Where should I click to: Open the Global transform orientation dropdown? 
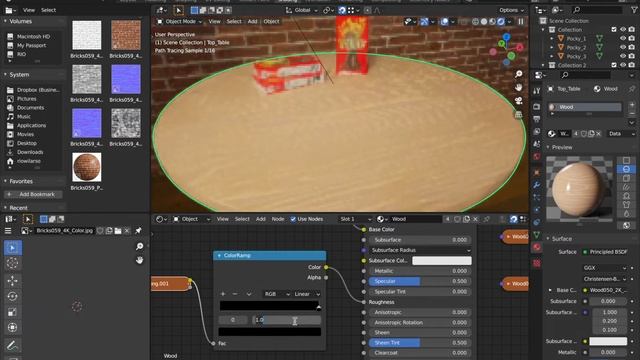[x=302, y=10]
